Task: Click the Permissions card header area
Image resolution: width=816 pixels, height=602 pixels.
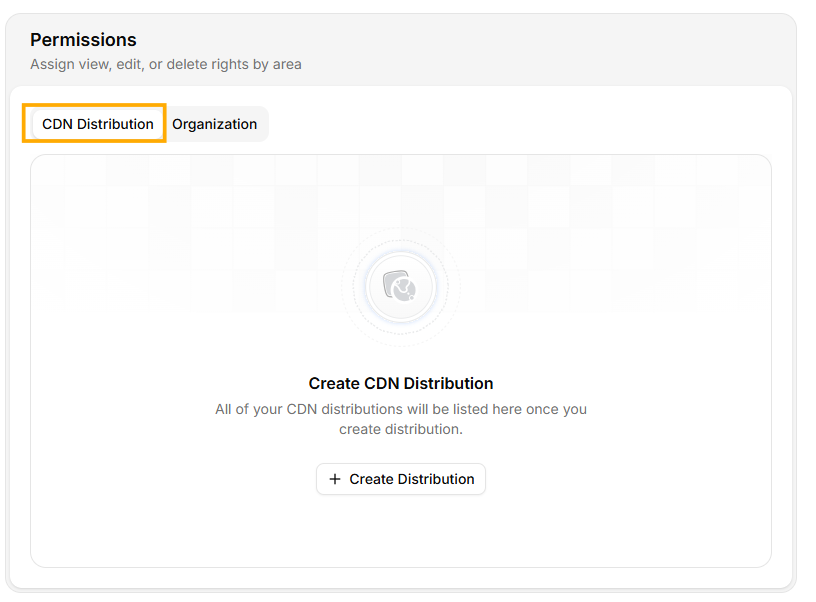Action: (x=400, y=48)
